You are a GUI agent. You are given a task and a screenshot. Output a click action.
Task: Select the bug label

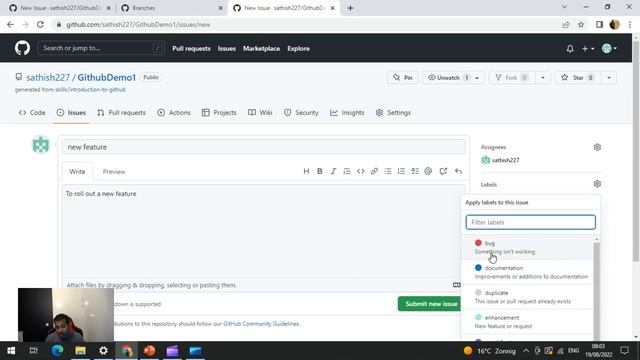[527, 247]
